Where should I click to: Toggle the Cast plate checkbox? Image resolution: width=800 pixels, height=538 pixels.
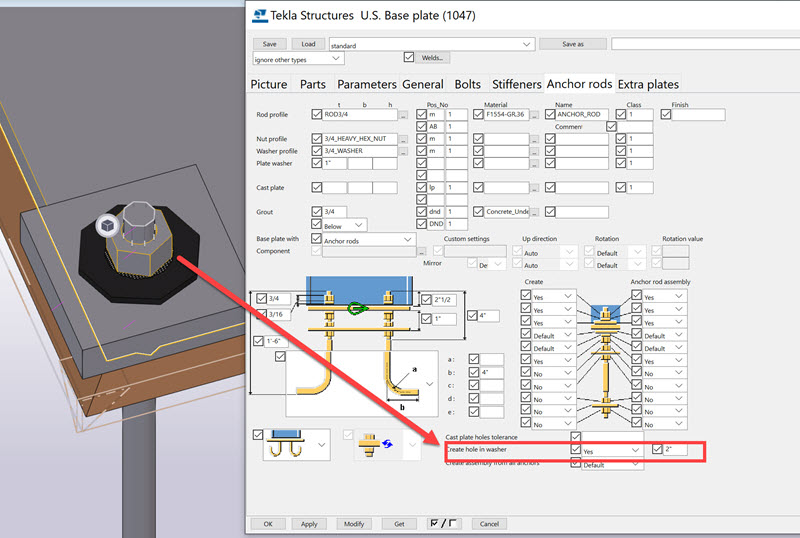coord(317,187)
